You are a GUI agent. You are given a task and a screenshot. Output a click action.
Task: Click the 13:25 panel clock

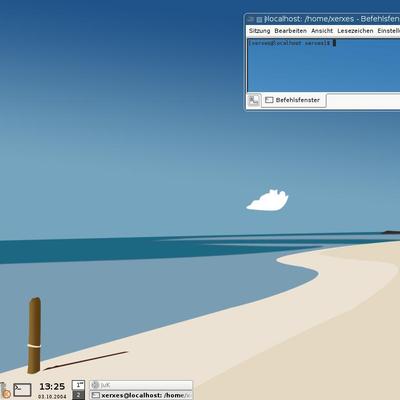(x=52, y=387)
